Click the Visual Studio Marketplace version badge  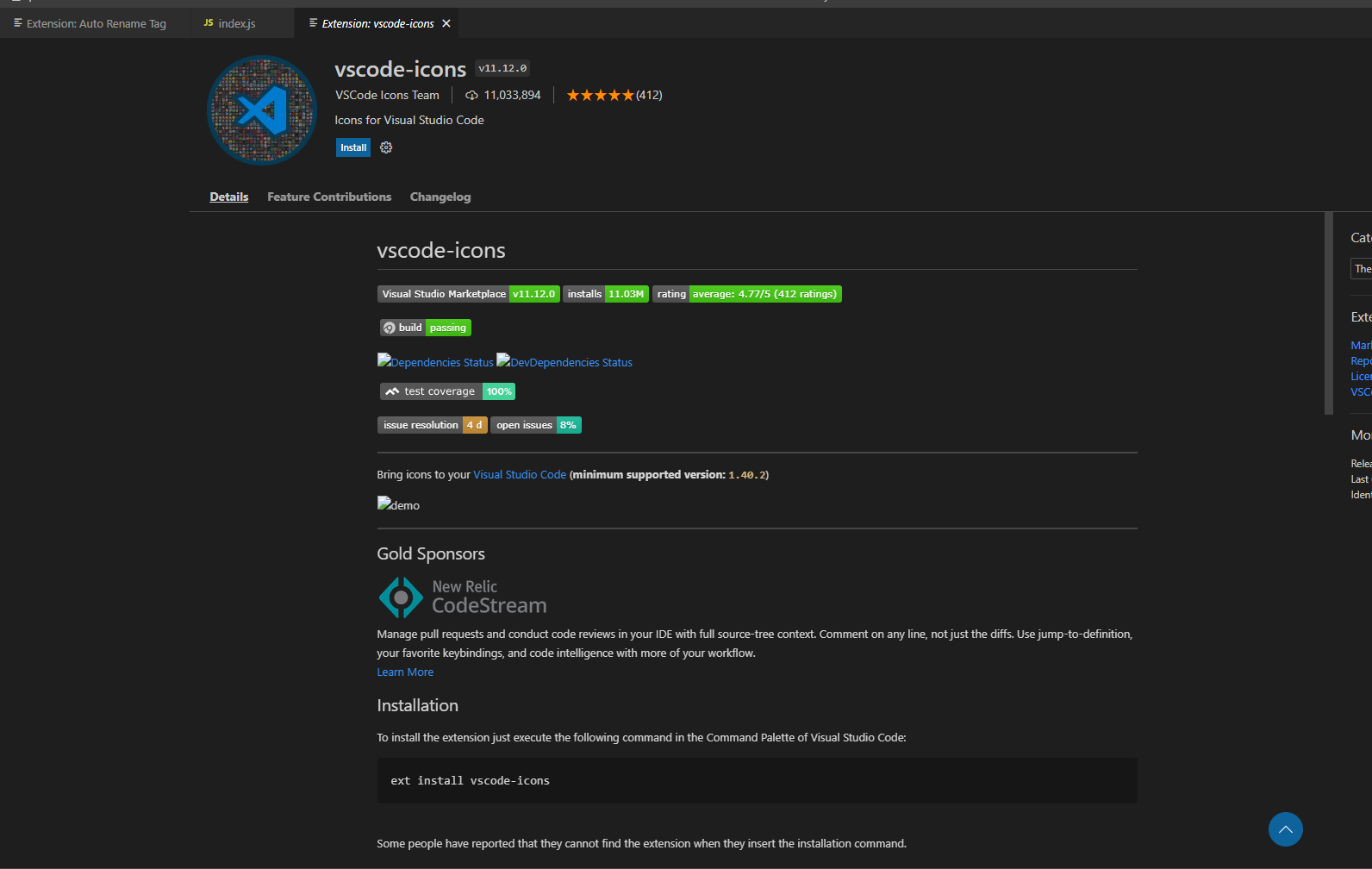[469, 294]
